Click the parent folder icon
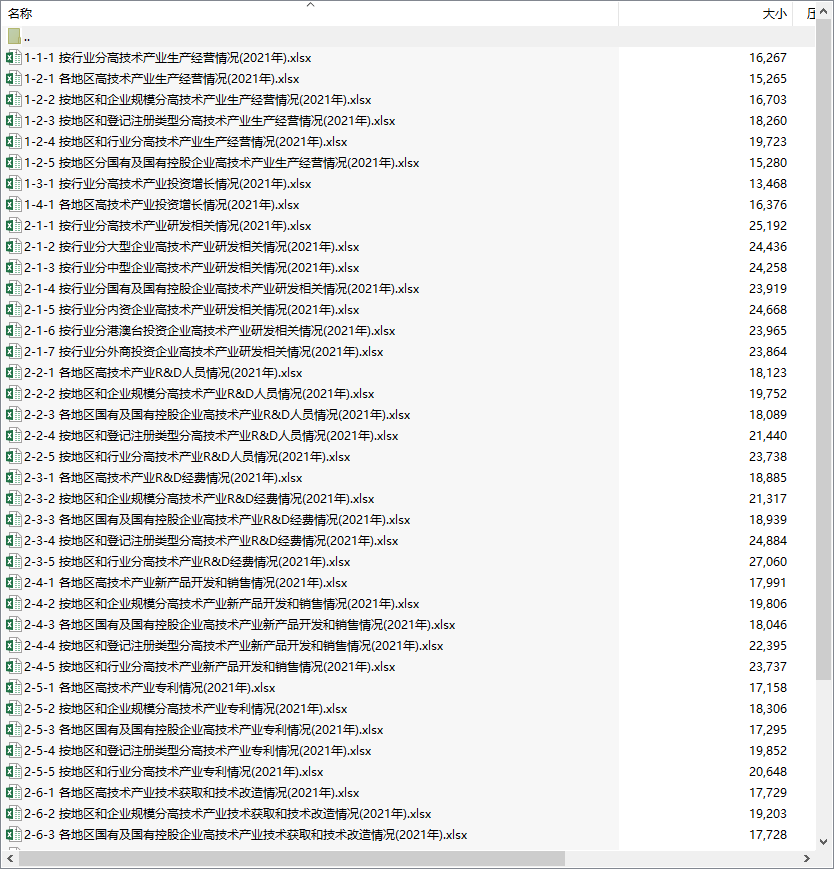This screenshot has width=834, height=869. (x=14, y=37)
